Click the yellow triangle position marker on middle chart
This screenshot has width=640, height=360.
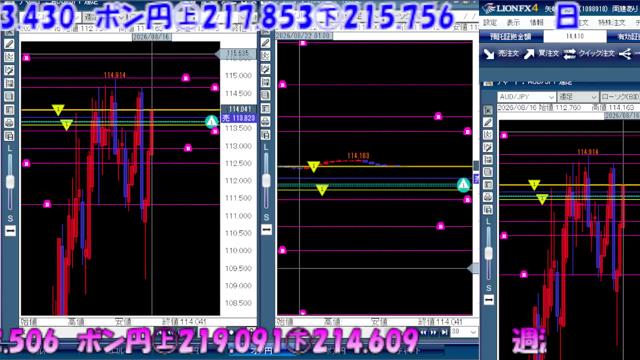[x=313, y=167]
